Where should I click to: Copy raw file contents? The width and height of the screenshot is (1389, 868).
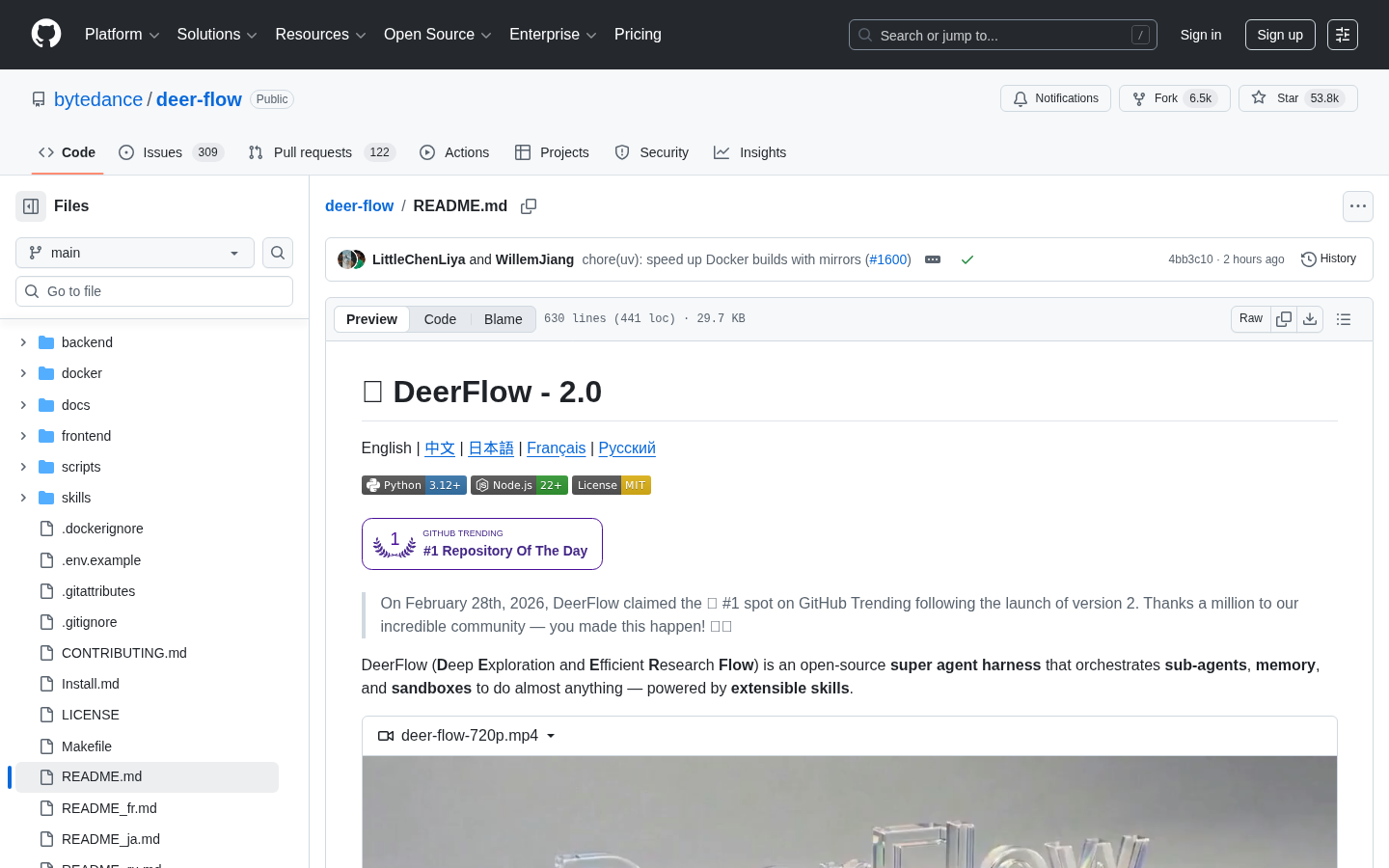[1284, 318]
